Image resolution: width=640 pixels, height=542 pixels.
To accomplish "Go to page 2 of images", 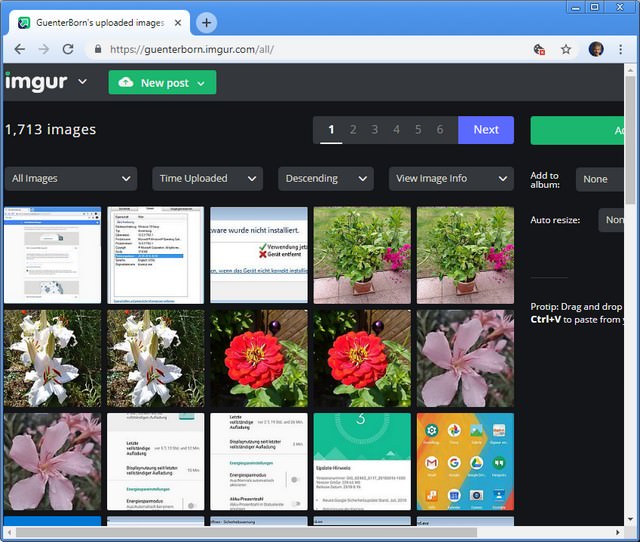I will pos(353,130).
